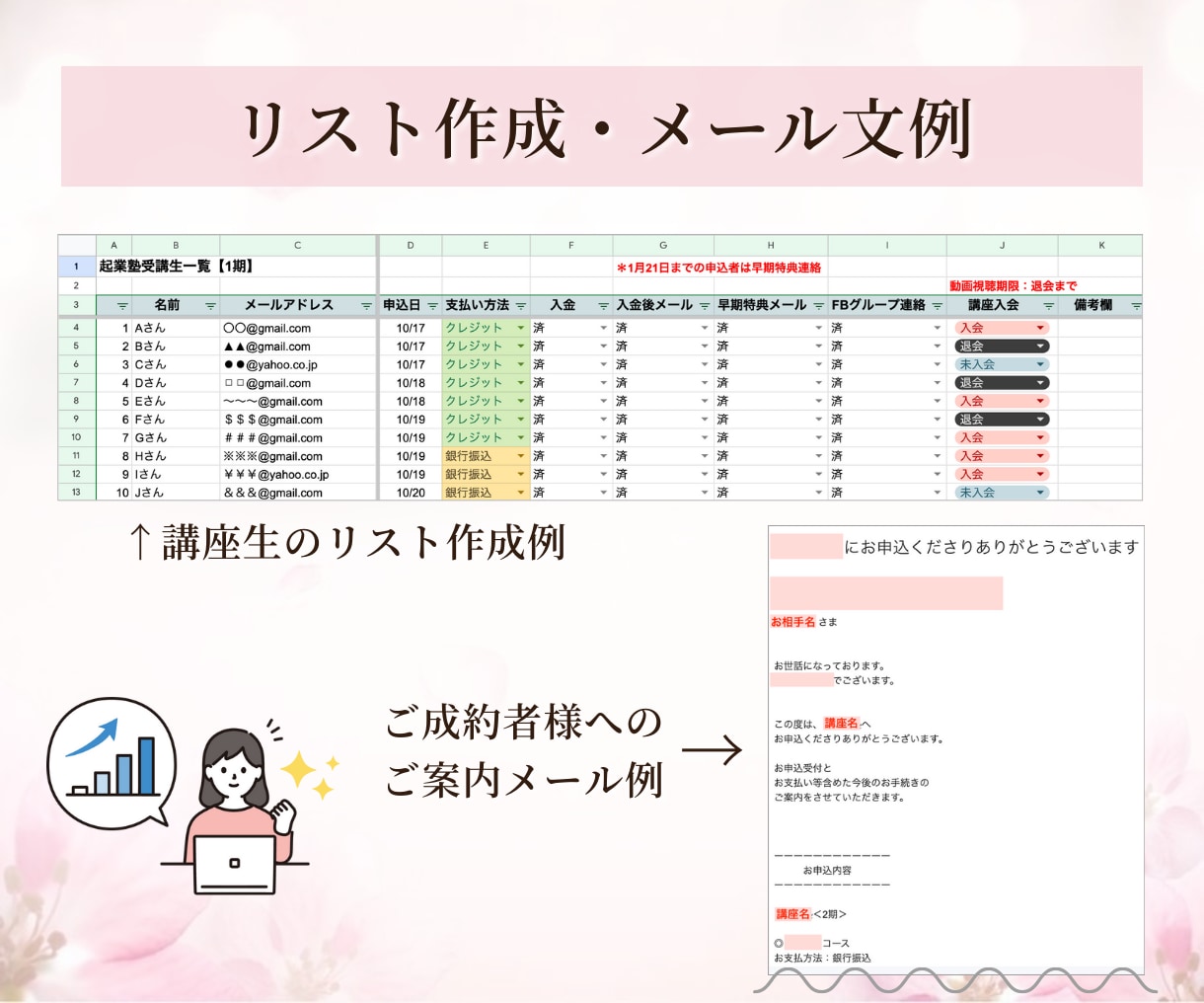The width and height of the screenshot is (1204, 1003).
Task: Click email cell ¥¥¥@yahoo.co.jp
Action: tap(298, 474)
